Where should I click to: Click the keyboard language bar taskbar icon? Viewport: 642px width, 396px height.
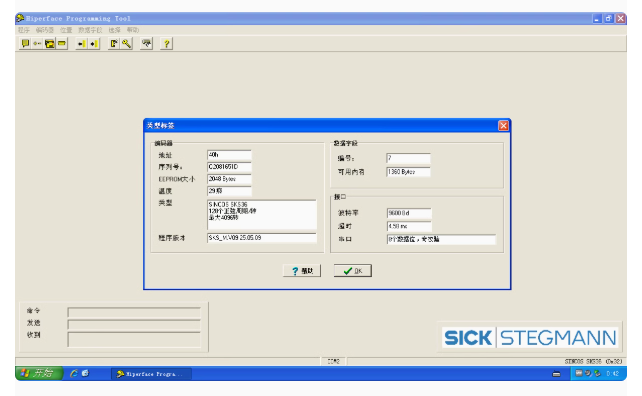[x=556, y=374]
